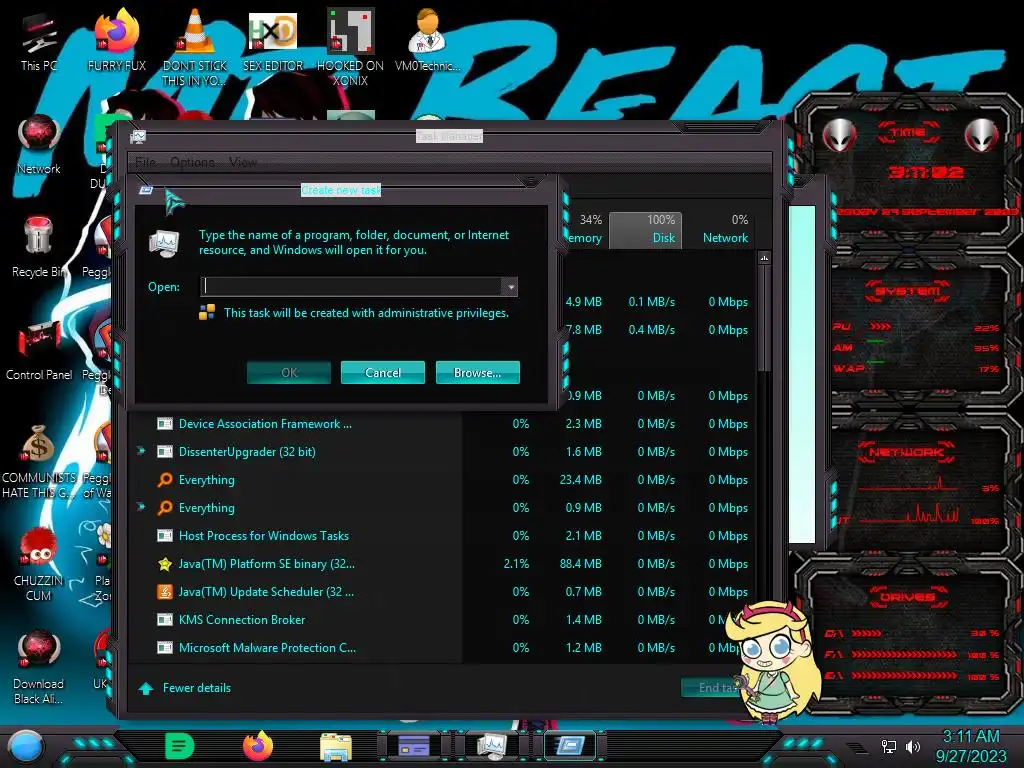The image size is (1024, 768).
Task: Open the View menu in Task Manager
Action: pyautogui.click(x=242, y=162)
